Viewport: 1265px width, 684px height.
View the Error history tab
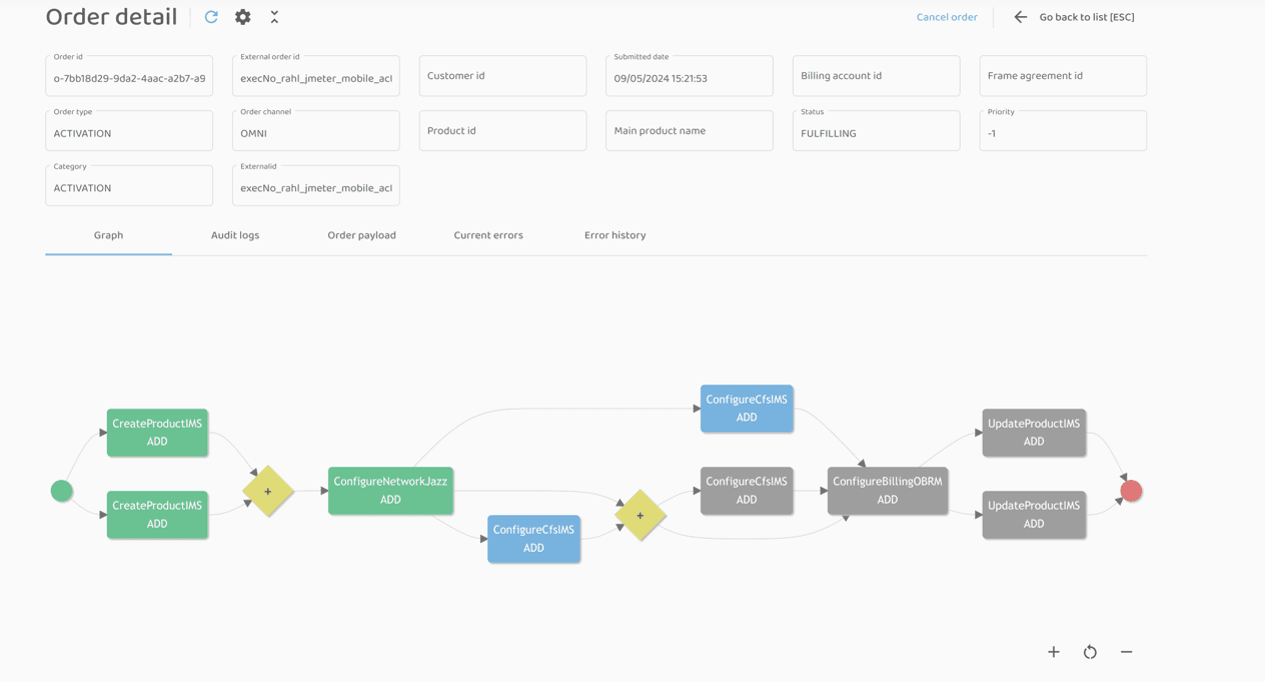pos(615,235)
